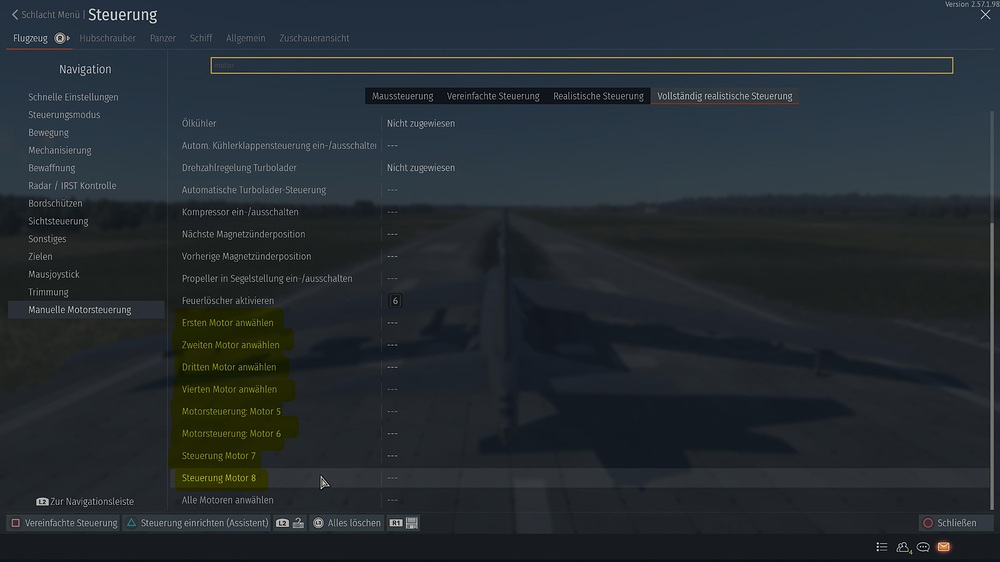Switch to the Zuschaueransicht tab
The image size is (1000, 562).
(314, 38)
